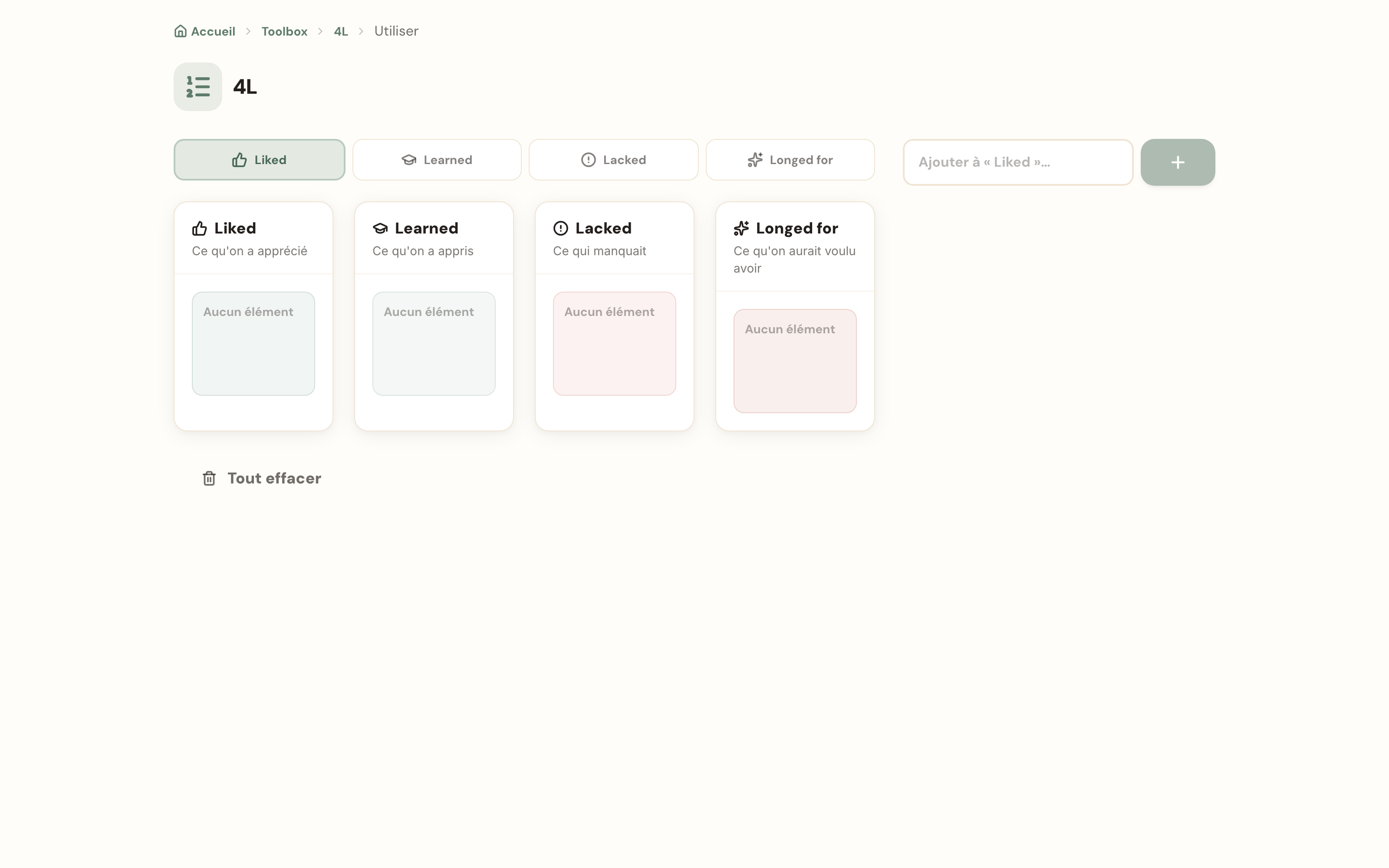1389x868 pixels.
Task: Open the 4L breadcrumb link
Action: tap(341, 31)
